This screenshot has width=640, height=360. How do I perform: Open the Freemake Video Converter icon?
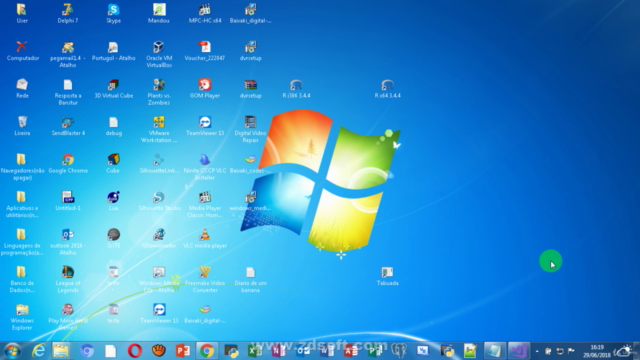(x=205, y=279)
